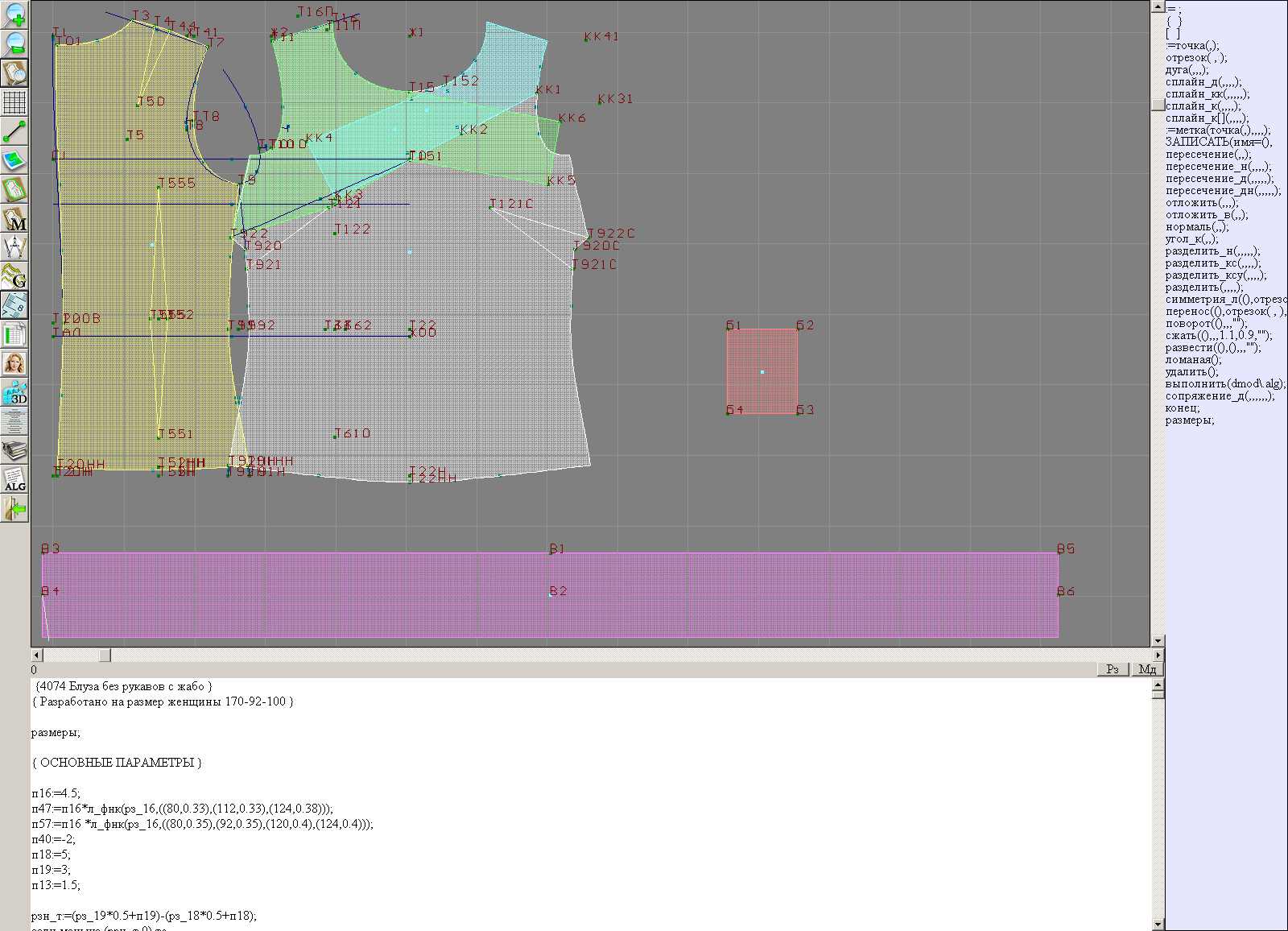This screenshot has width=1288, height=931.
Task: Open the compass drafting tool icon
Action: (14, 247)
